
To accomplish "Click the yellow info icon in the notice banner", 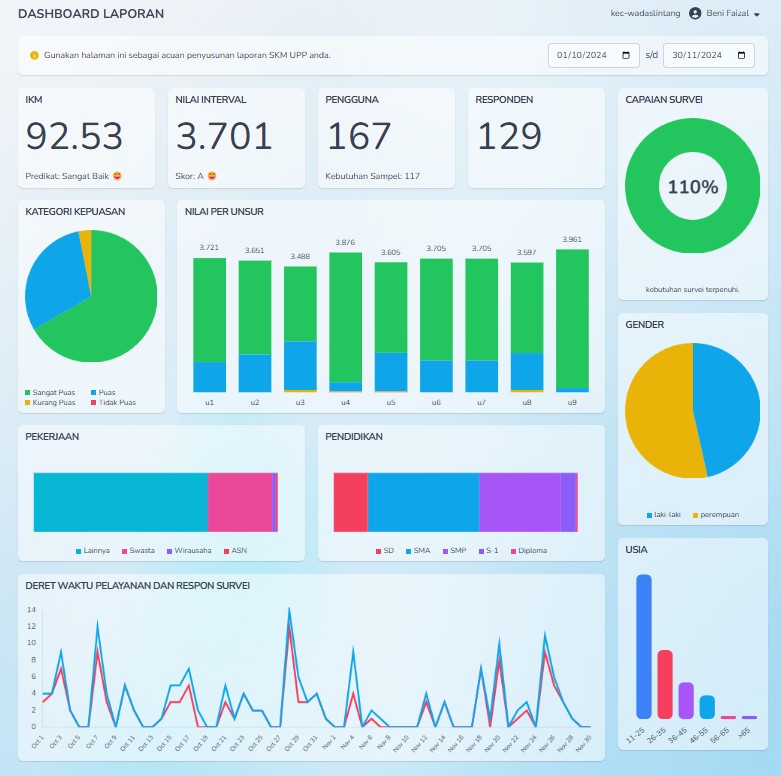I will point(34,56).
